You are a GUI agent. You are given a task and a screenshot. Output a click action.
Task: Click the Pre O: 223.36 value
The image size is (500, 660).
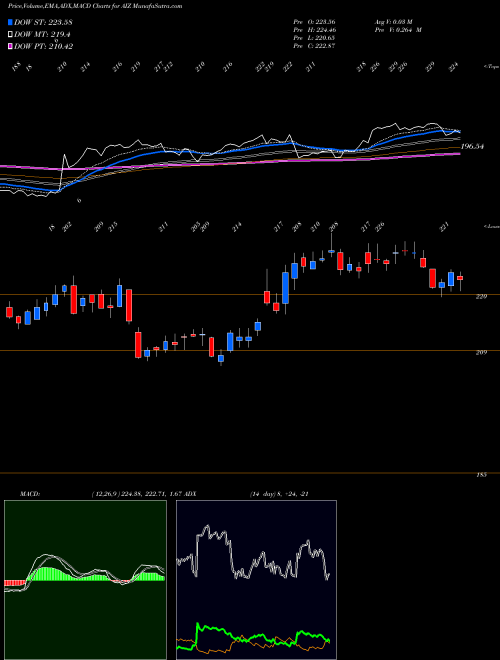pos(314,22)
